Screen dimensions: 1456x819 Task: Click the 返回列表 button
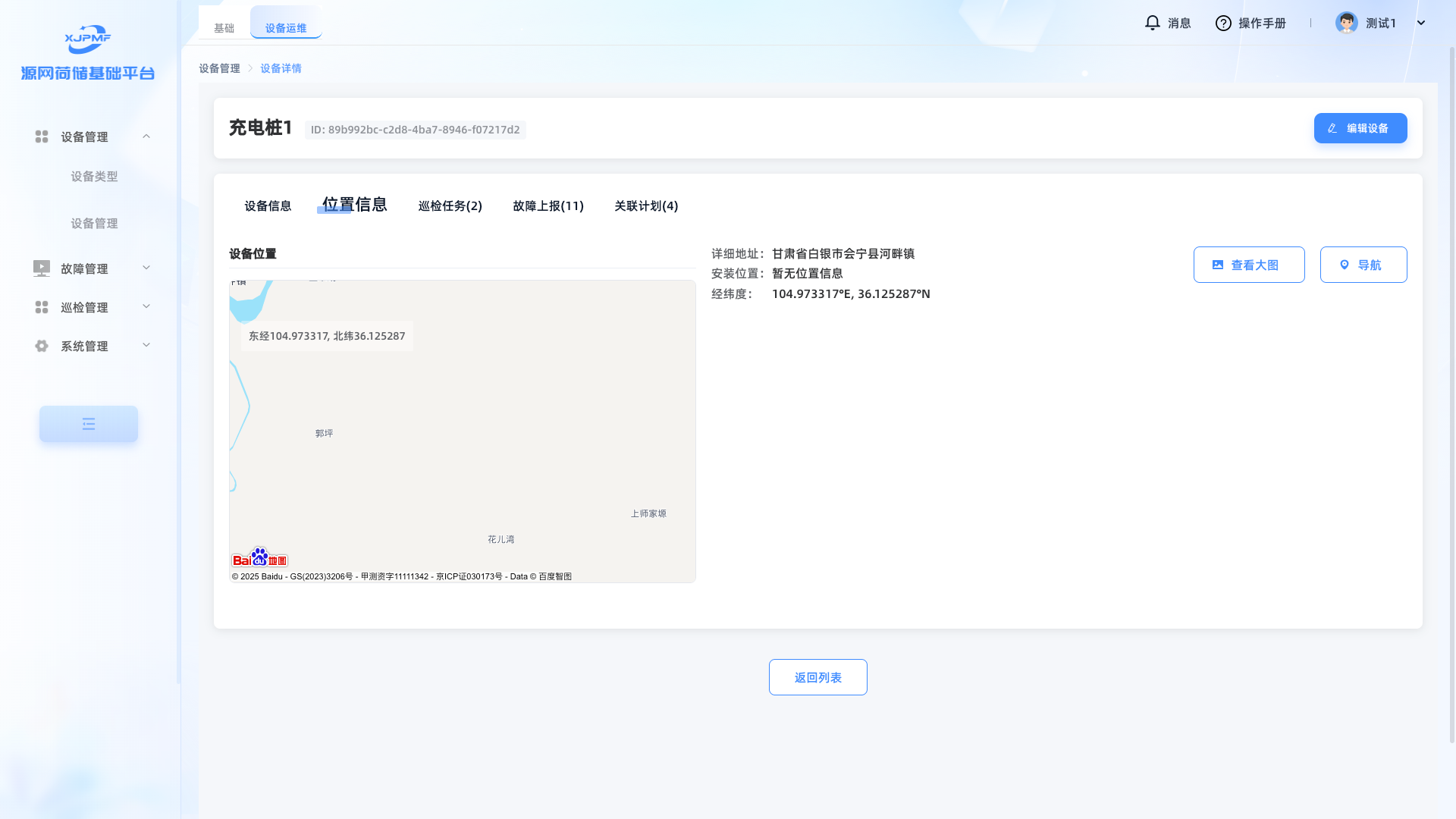point(817,677)
